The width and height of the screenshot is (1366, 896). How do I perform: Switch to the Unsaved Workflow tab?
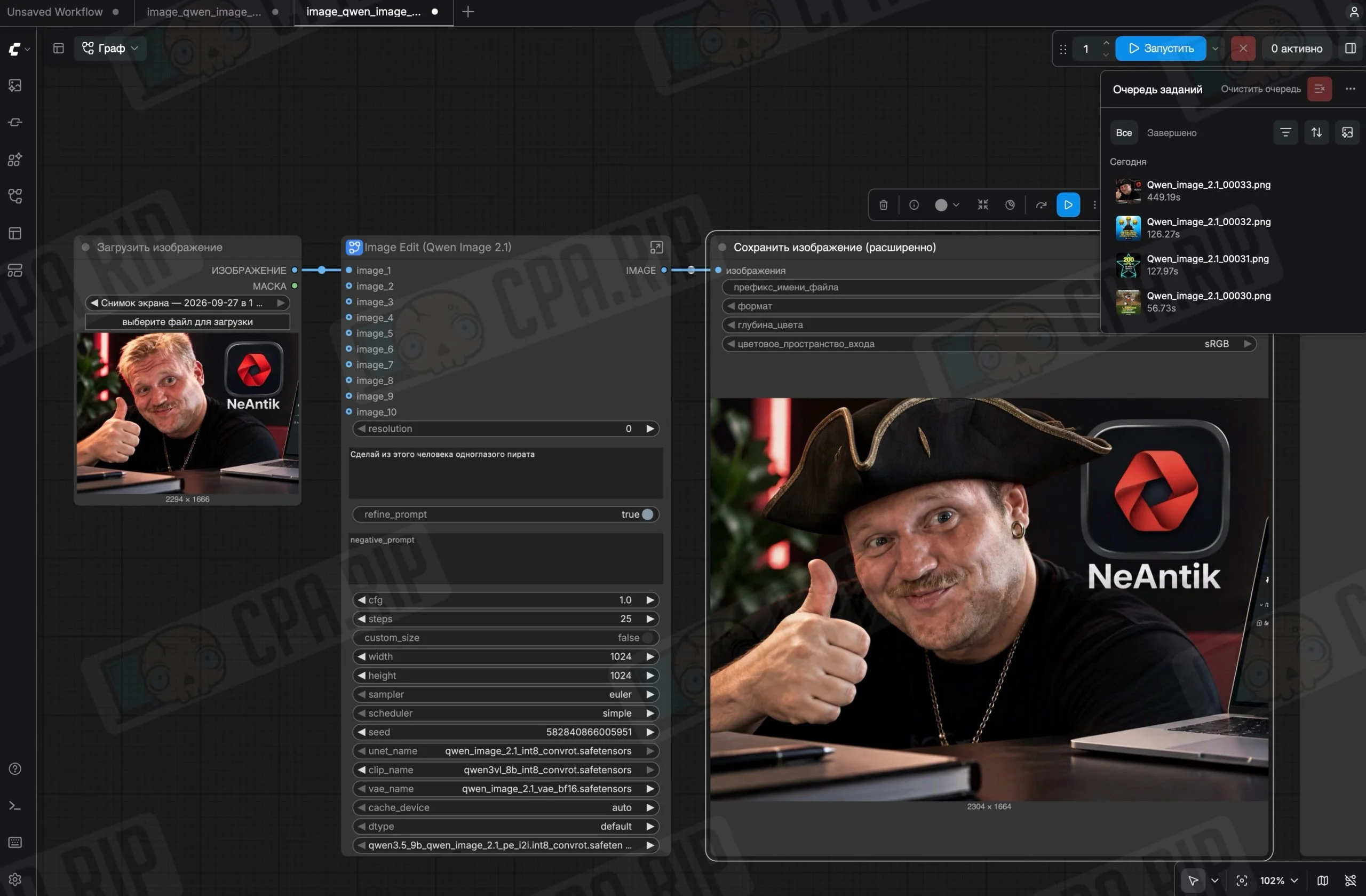(x=55, y=12)
